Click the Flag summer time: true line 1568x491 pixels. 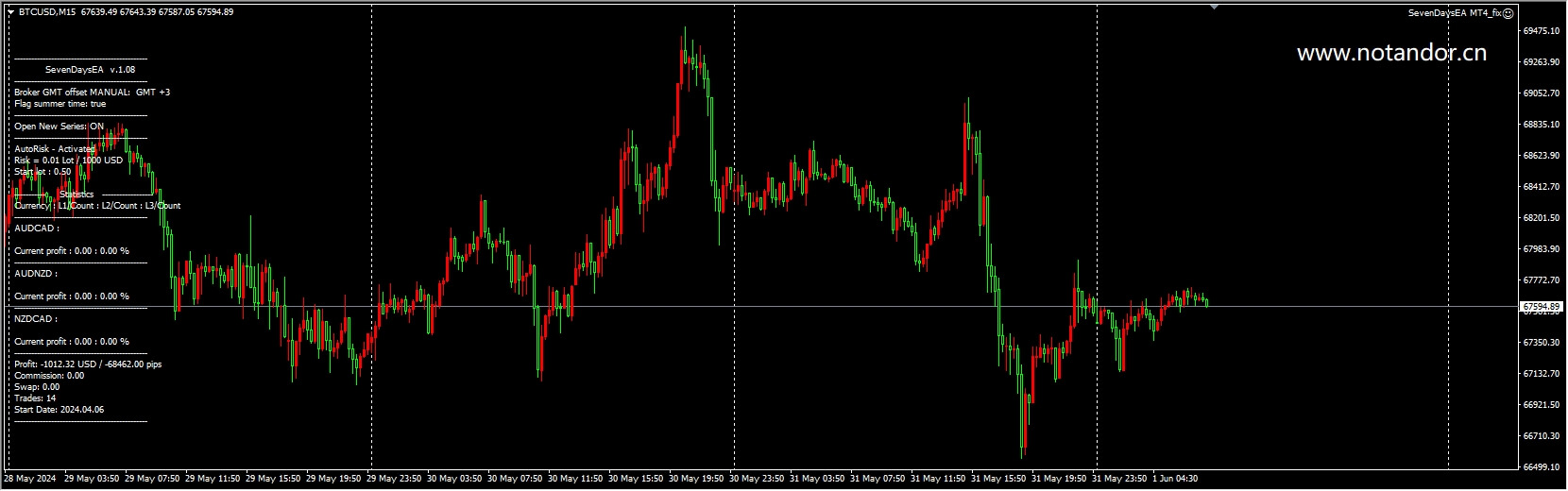click(x=60, y=104)
